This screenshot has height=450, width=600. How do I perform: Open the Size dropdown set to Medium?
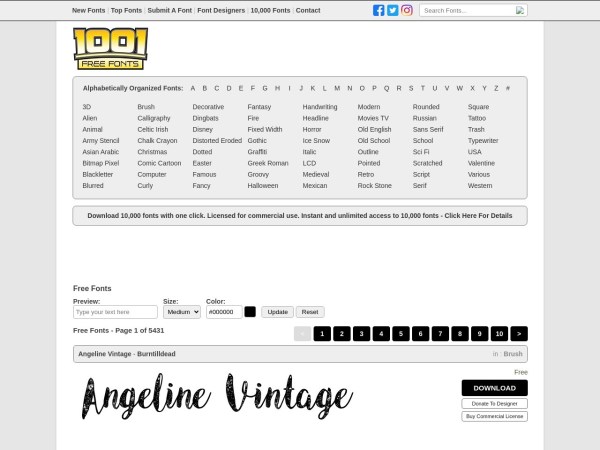click(x=182, y=312)
